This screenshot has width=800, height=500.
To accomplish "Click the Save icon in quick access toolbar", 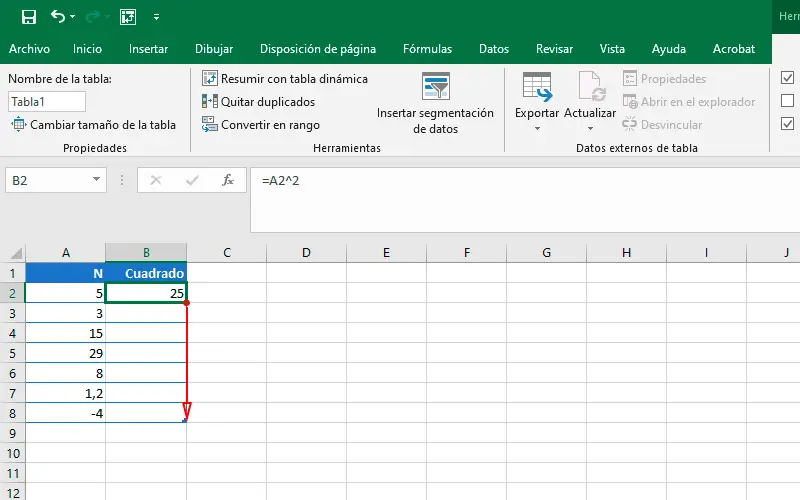I will [28, 17].
